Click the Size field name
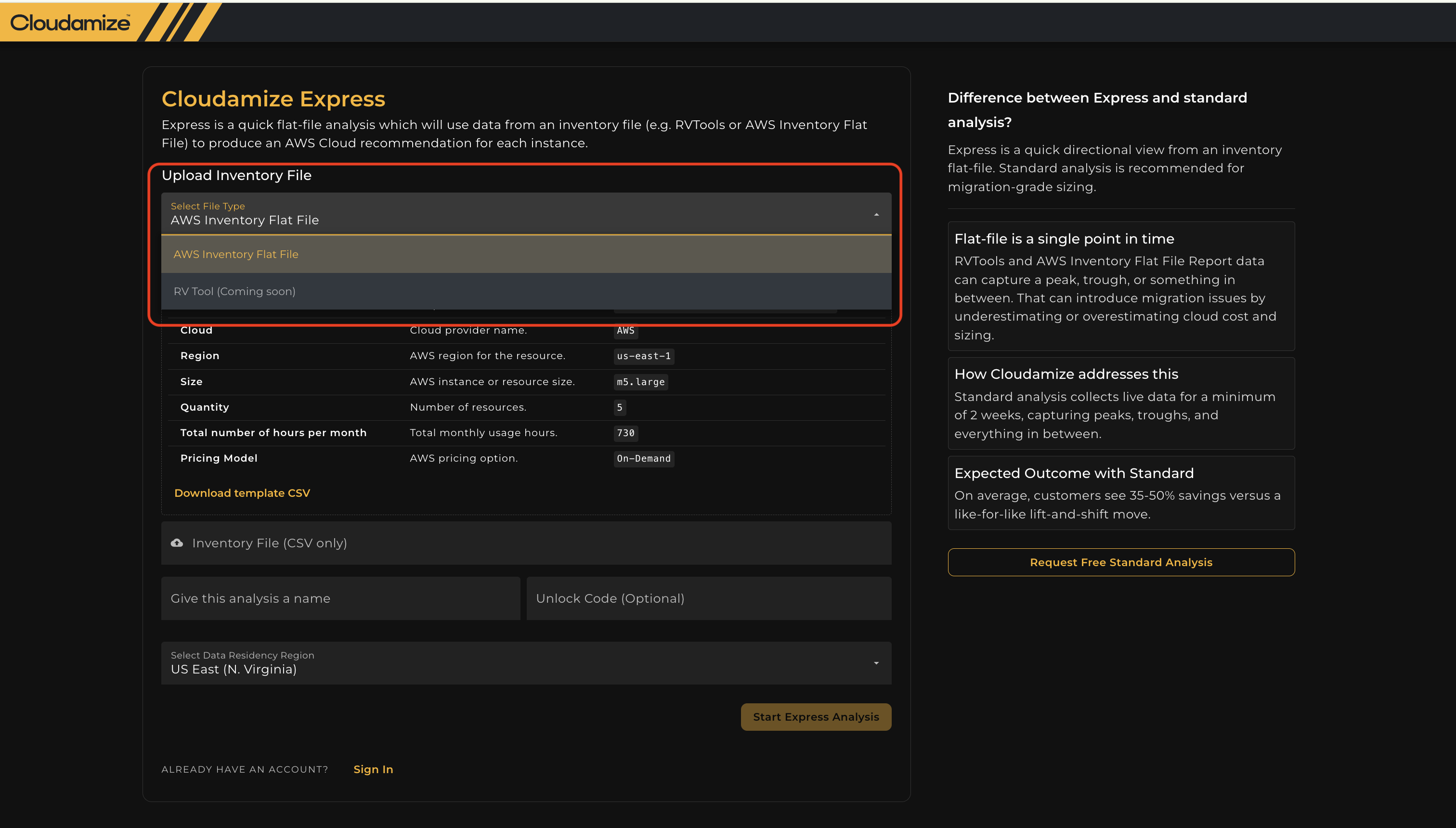 (191, 382)
